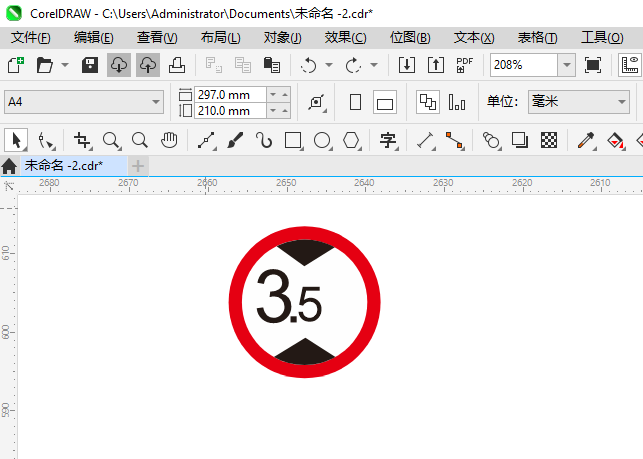Select the Crop tool
This screenshot has height=459, width=643.
82,140
